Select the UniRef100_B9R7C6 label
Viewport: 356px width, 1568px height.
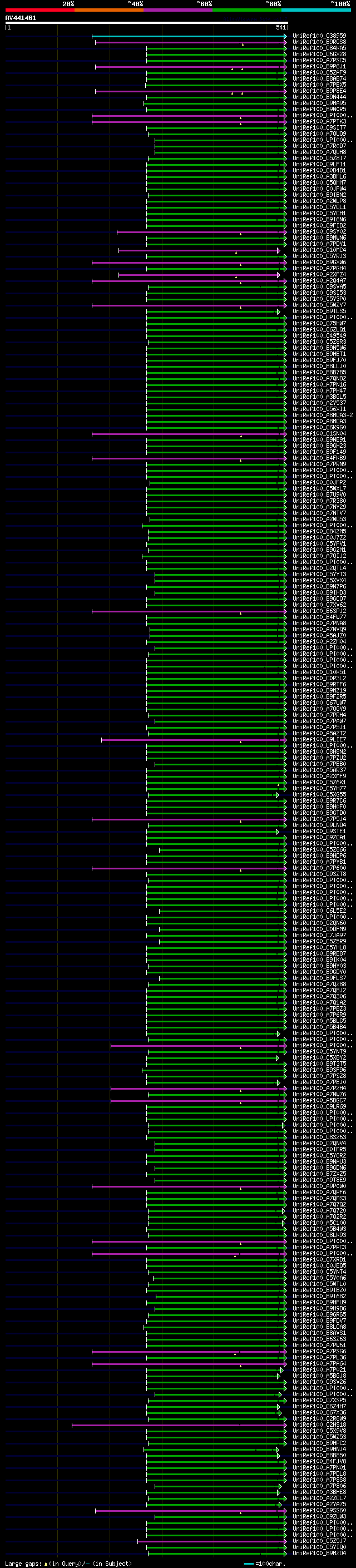point(319,800)
